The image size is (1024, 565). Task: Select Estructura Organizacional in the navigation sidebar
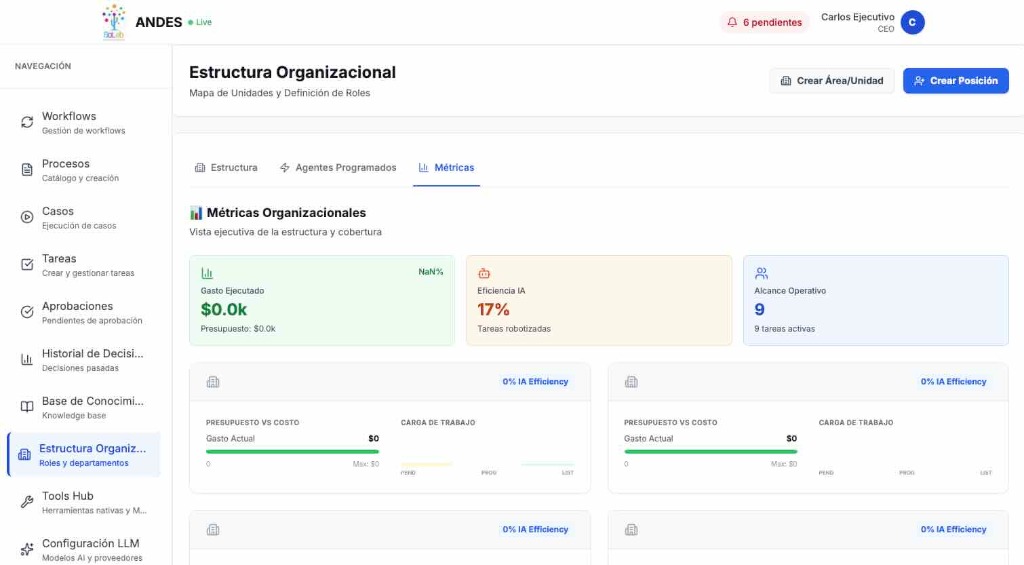point(84,455)
